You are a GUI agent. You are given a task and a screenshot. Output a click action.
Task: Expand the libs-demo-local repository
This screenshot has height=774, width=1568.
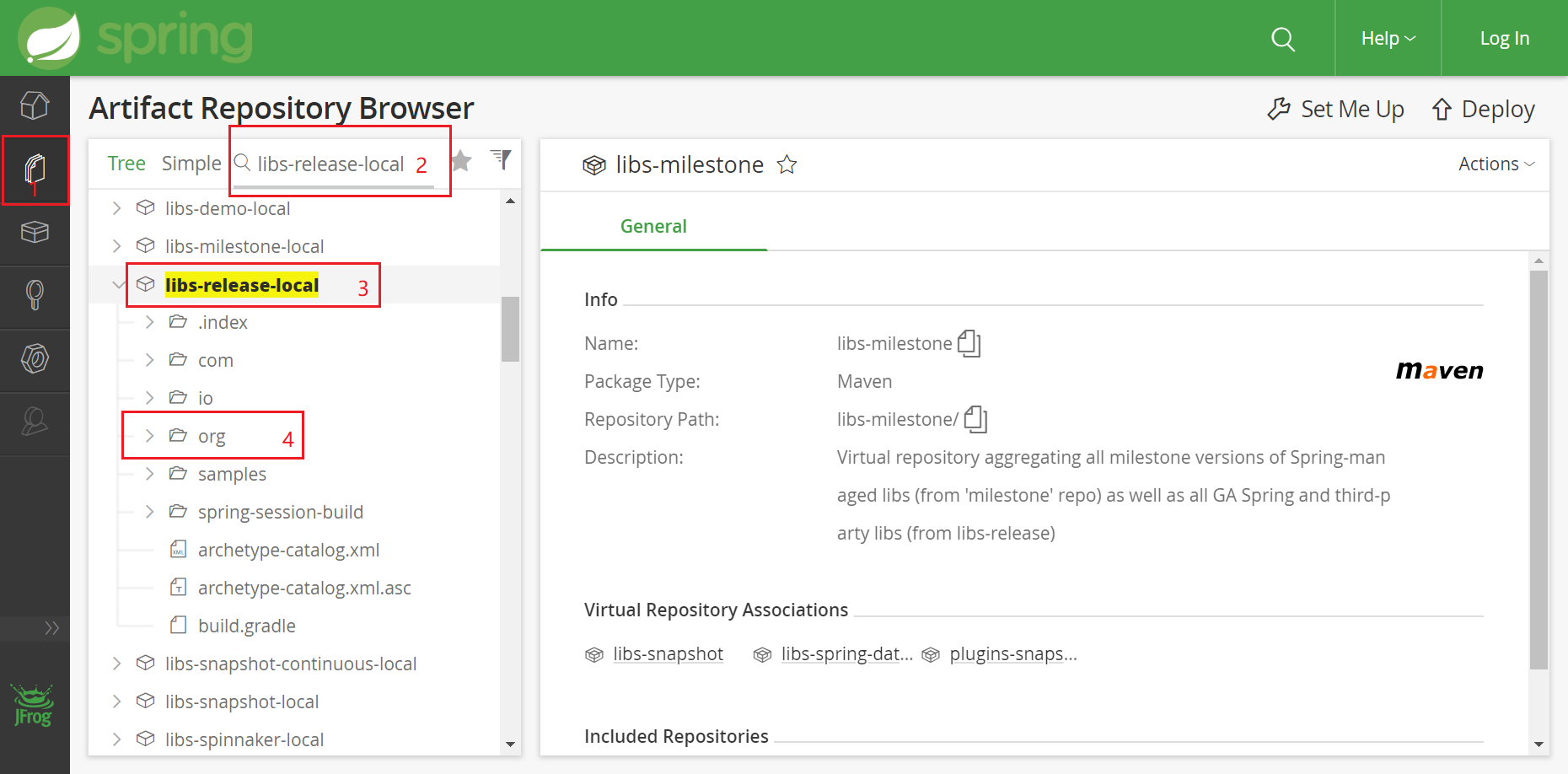click(x=116, y=207)
